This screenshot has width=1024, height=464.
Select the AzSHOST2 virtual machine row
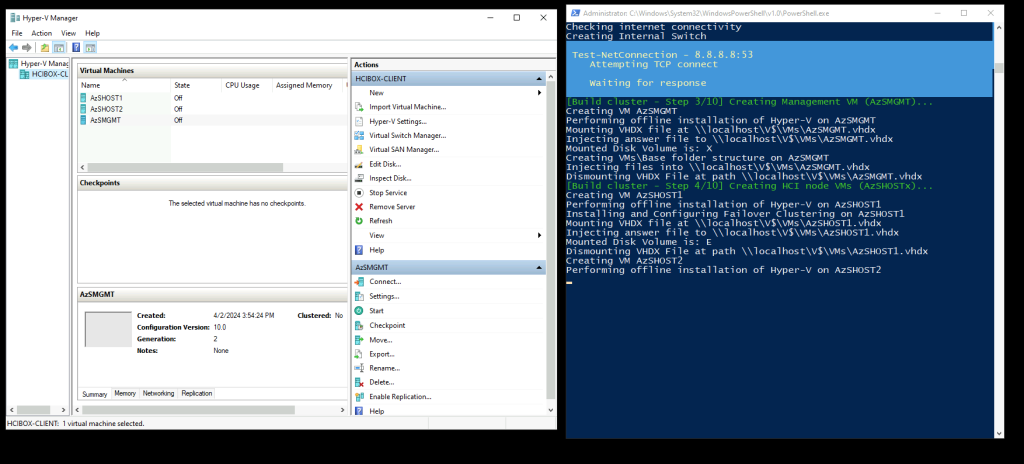[x=212, y=109]
